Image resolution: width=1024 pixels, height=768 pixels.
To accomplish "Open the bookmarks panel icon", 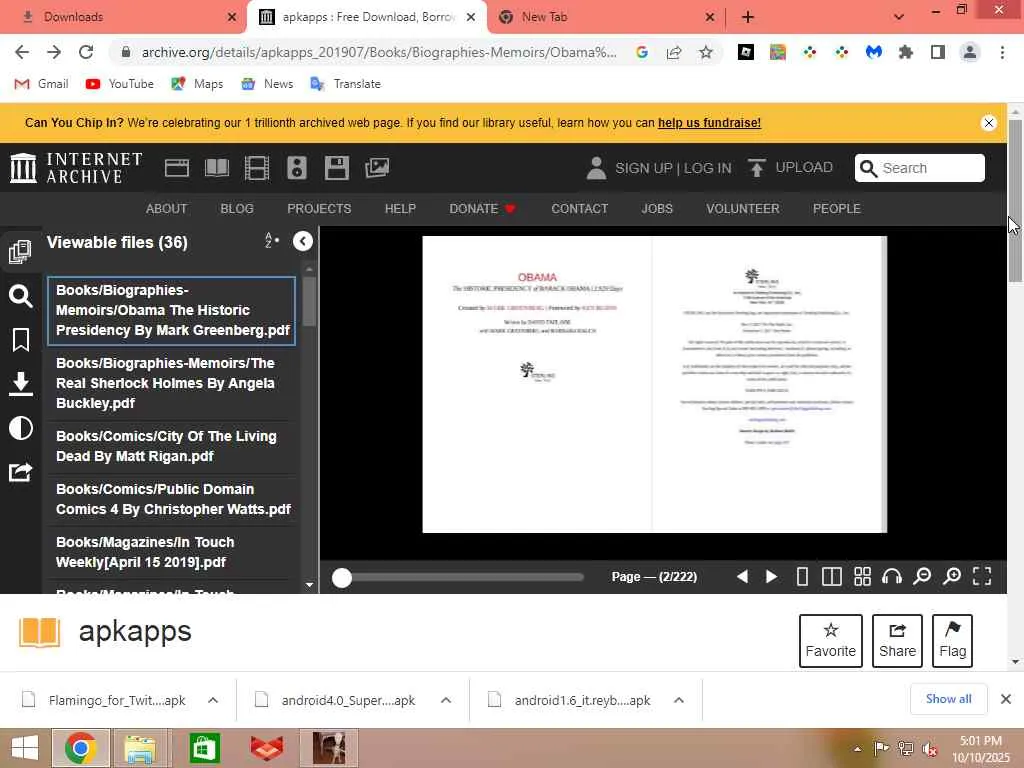I will [20, 340].
